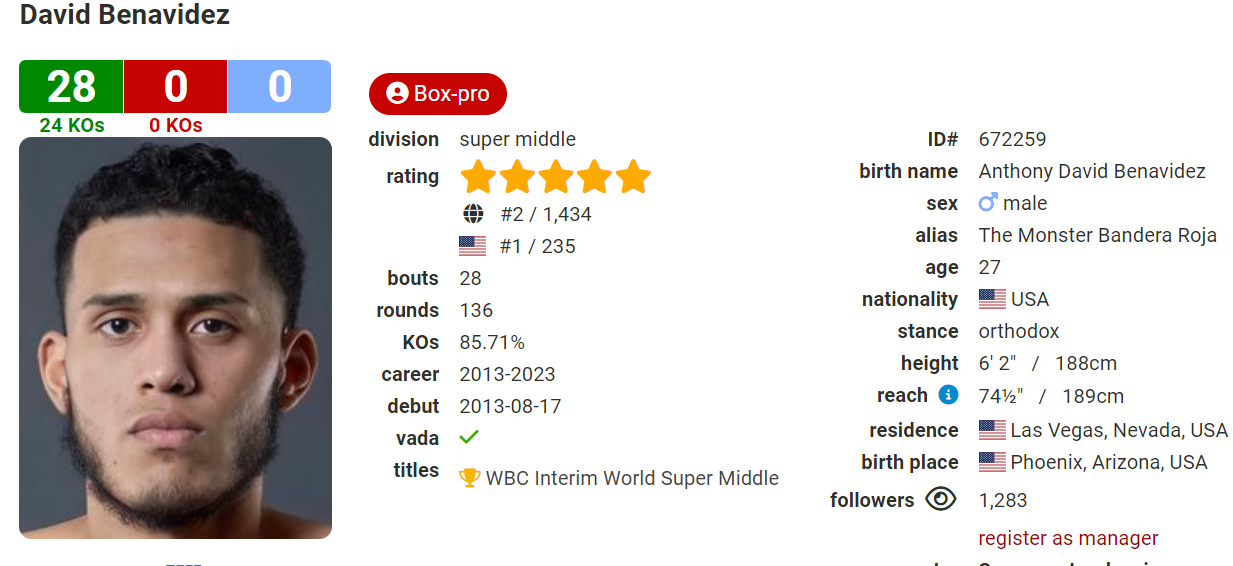
Task: Click the trophy icon beside WBC title
Action: pos(469,478)
